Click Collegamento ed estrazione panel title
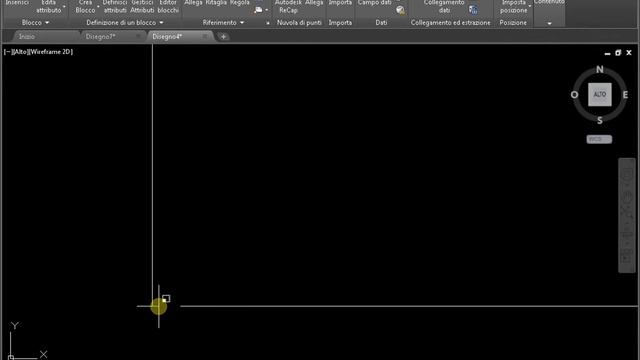Screen dimensions: 640x360 tap(451, 23)
